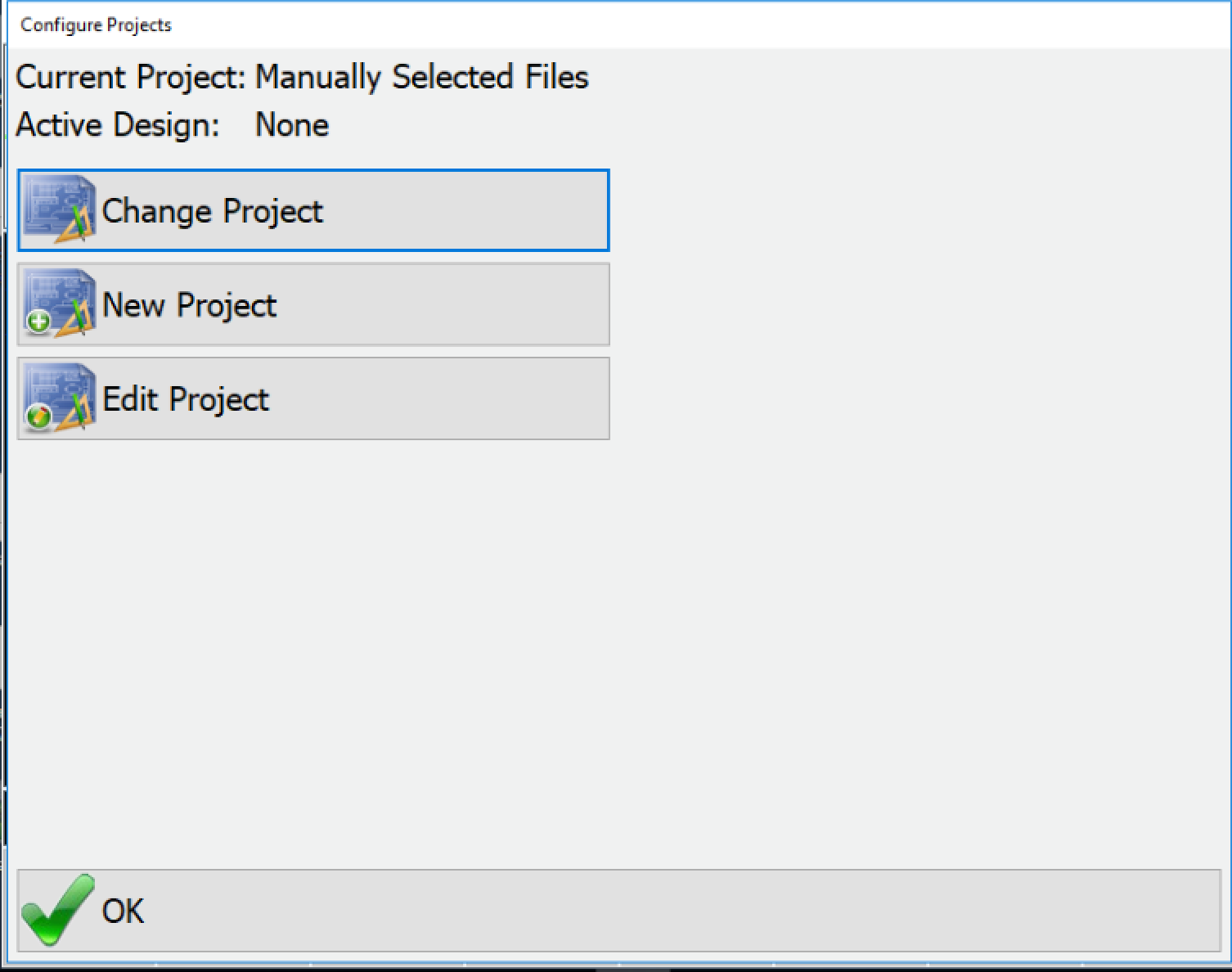
Task: Click the Change Project blueprint icon
Action: point(57,209)
